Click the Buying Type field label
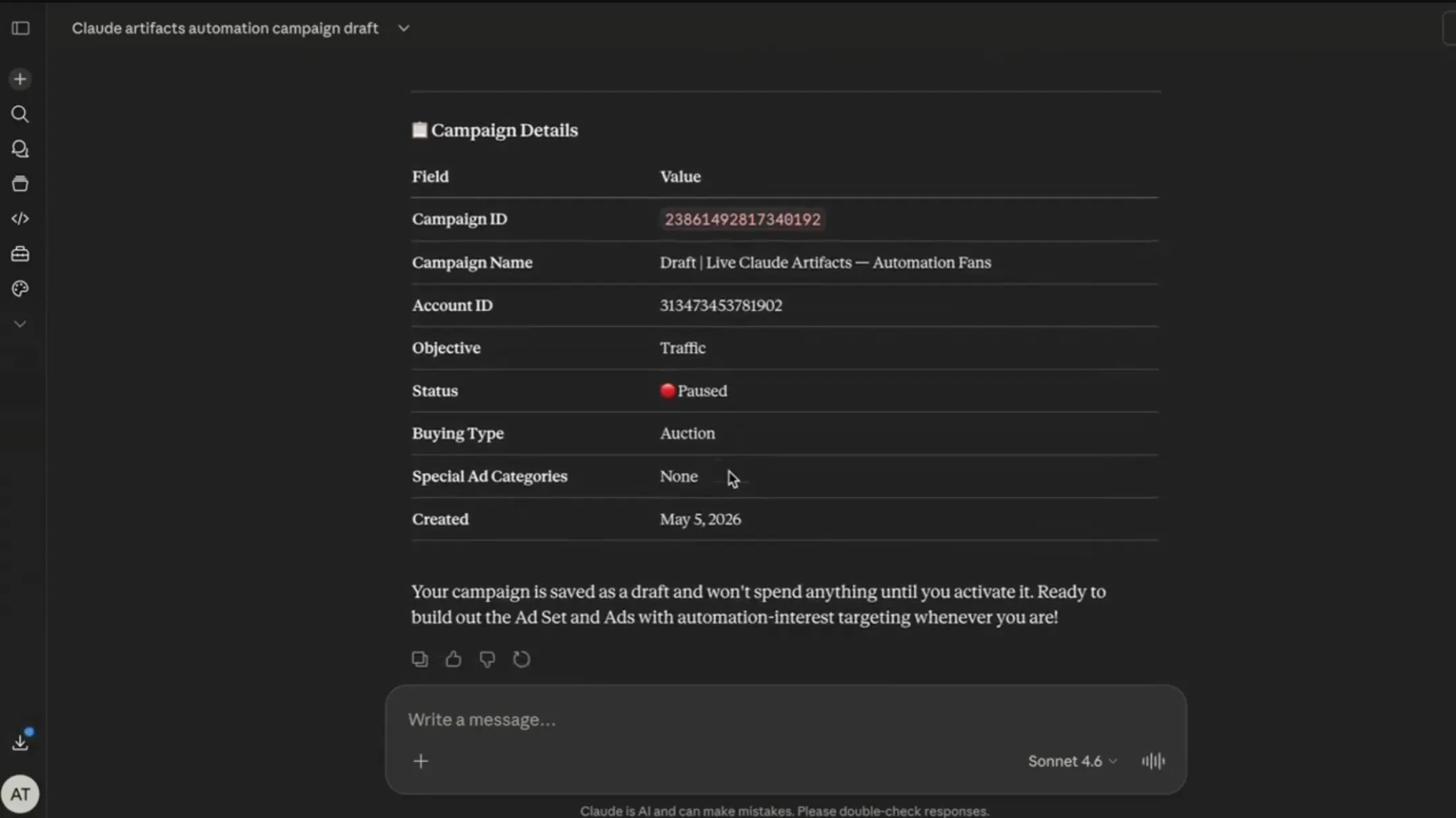Screen dimensions: 1456x818 pyautogui.click(x=458, y=433)
